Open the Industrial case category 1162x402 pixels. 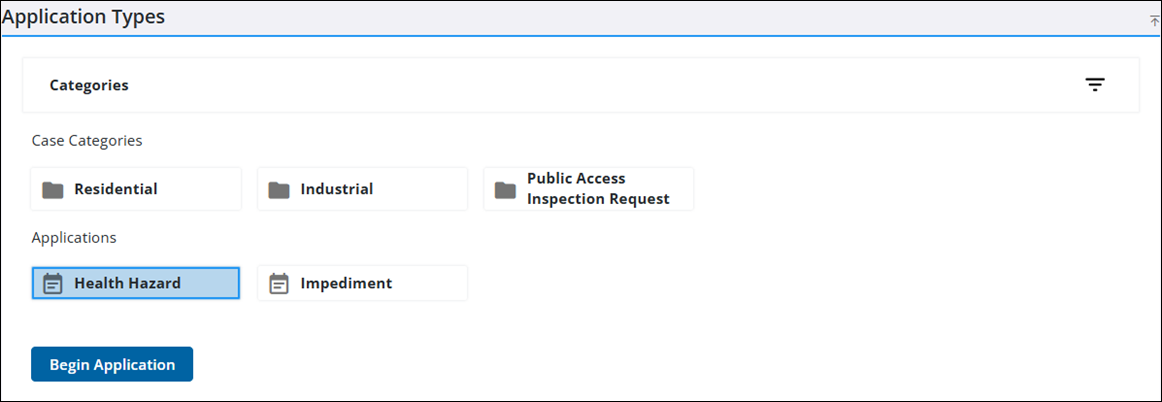(x=336, y=189)
